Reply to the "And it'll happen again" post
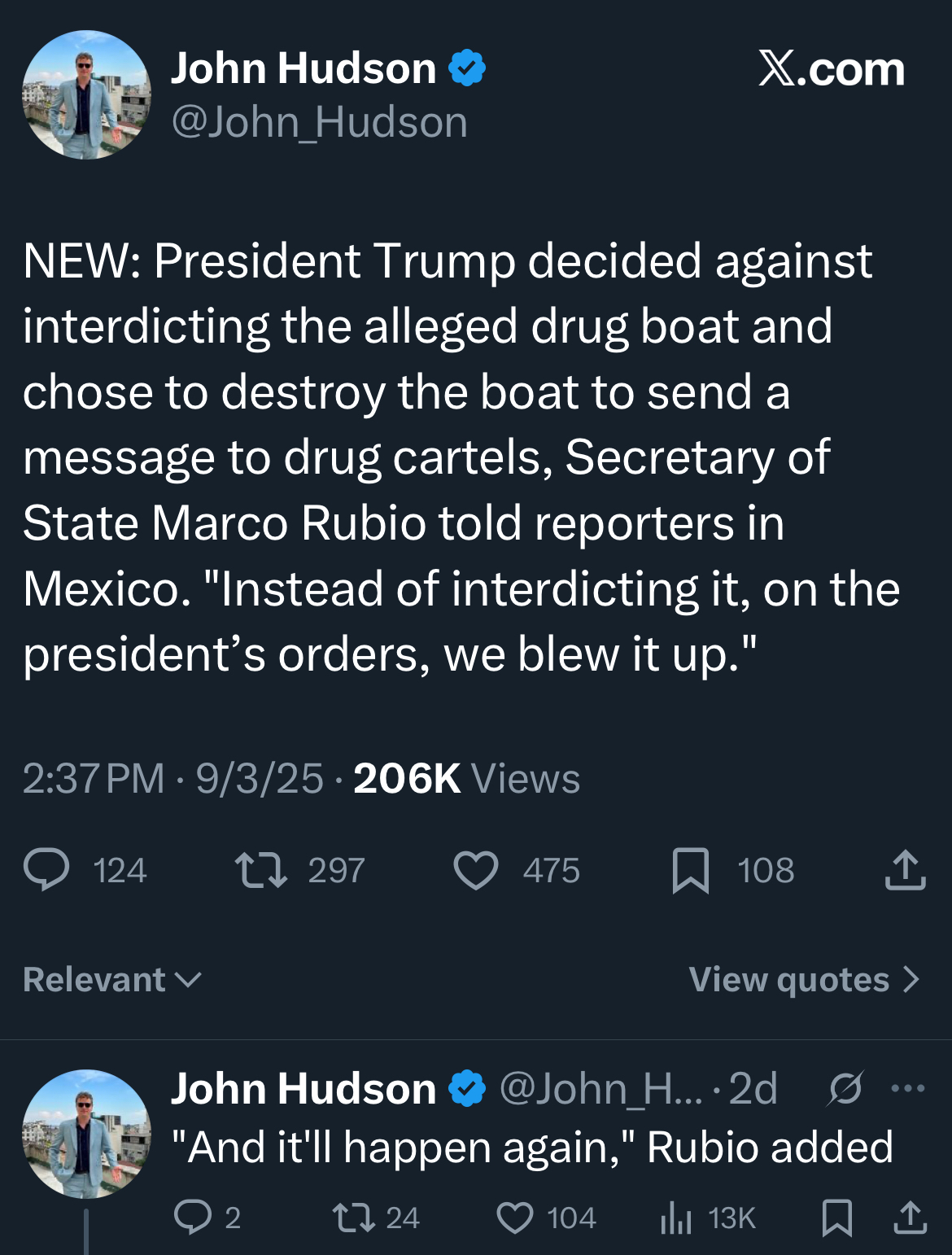Viewport: 952px width, 1255px height. [x=192, y=1218]
